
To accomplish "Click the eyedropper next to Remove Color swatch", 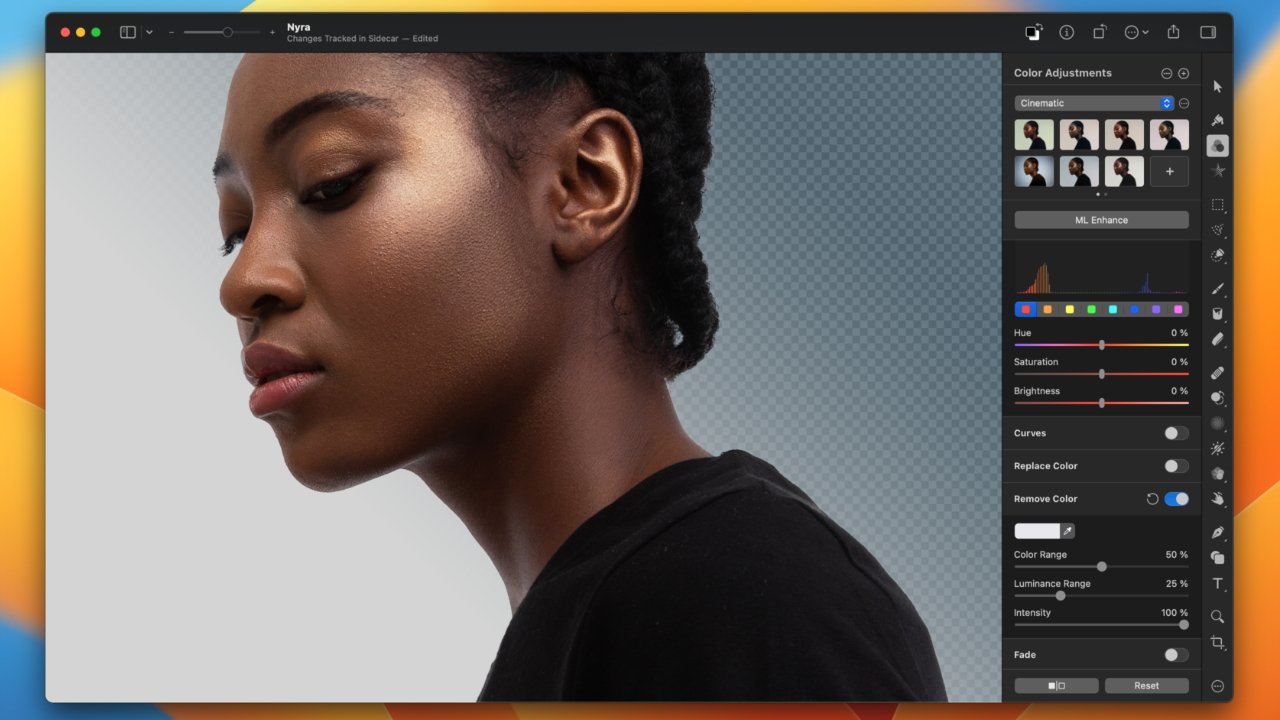I will (1067, 531).
